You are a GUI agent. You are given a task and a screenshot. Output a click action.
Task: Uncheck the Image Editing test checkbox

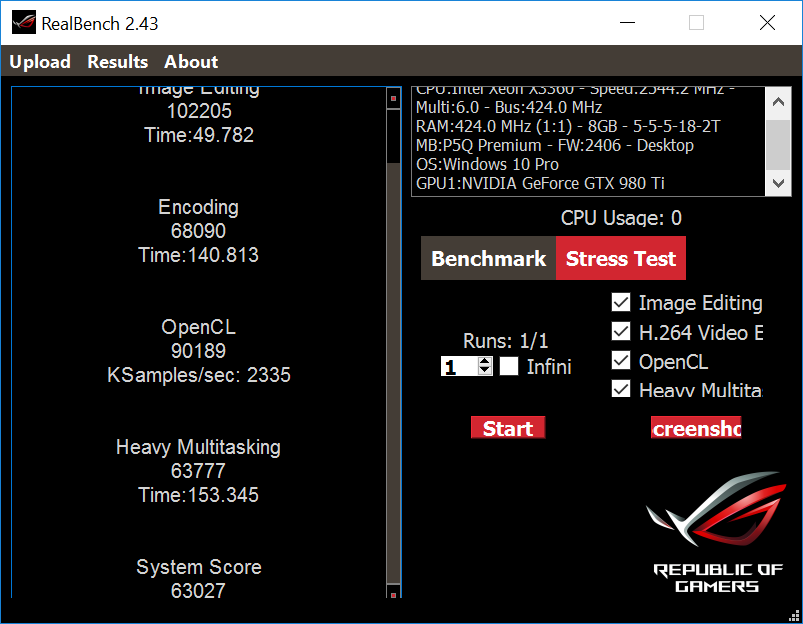click(x=621, y=303)
